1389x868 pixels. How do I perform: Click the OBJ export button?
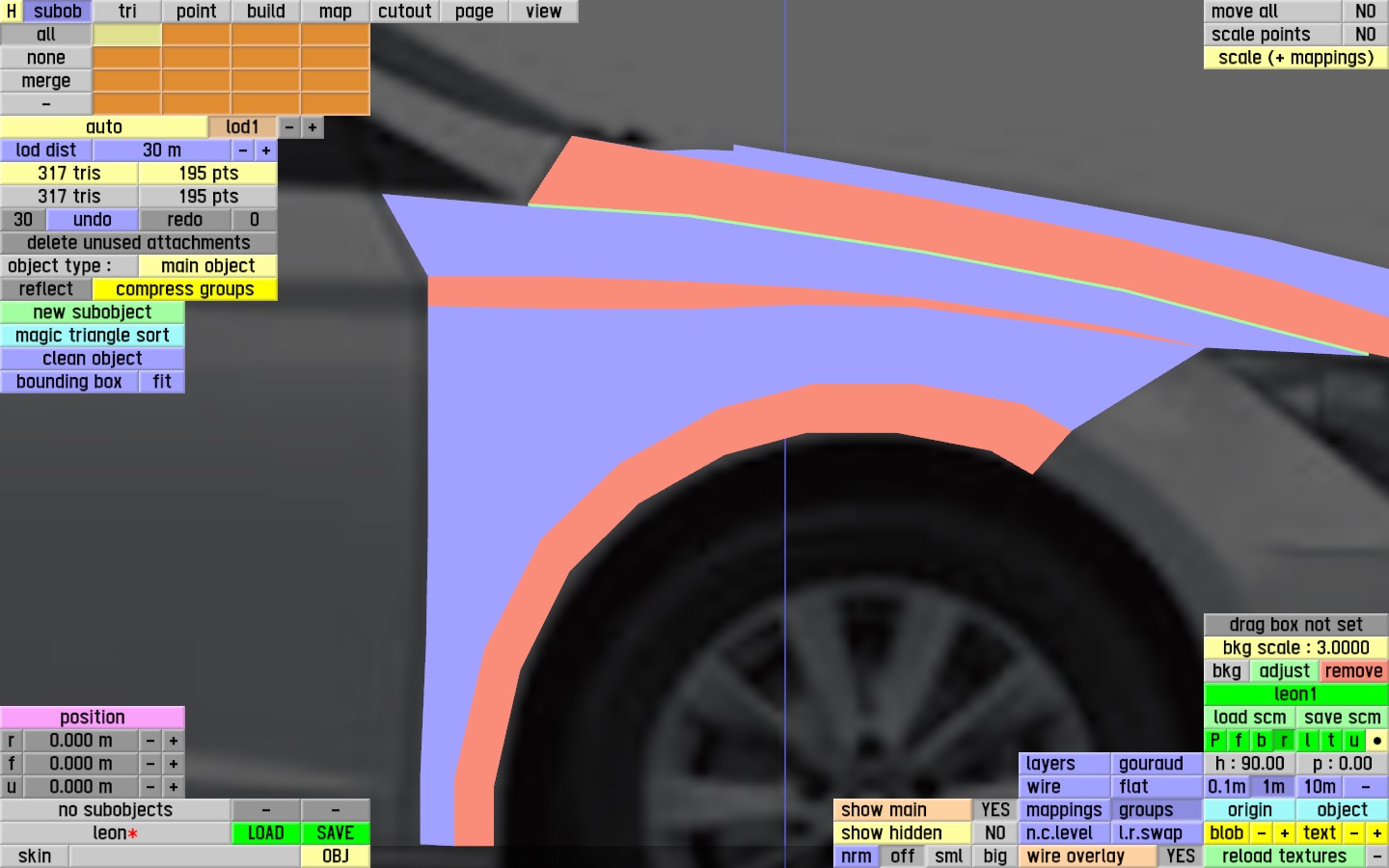[336, 856]
